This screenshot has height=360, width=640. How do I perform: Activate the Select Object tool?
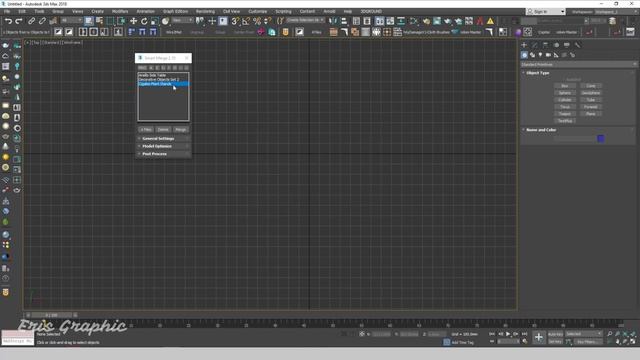pos(89,21)
